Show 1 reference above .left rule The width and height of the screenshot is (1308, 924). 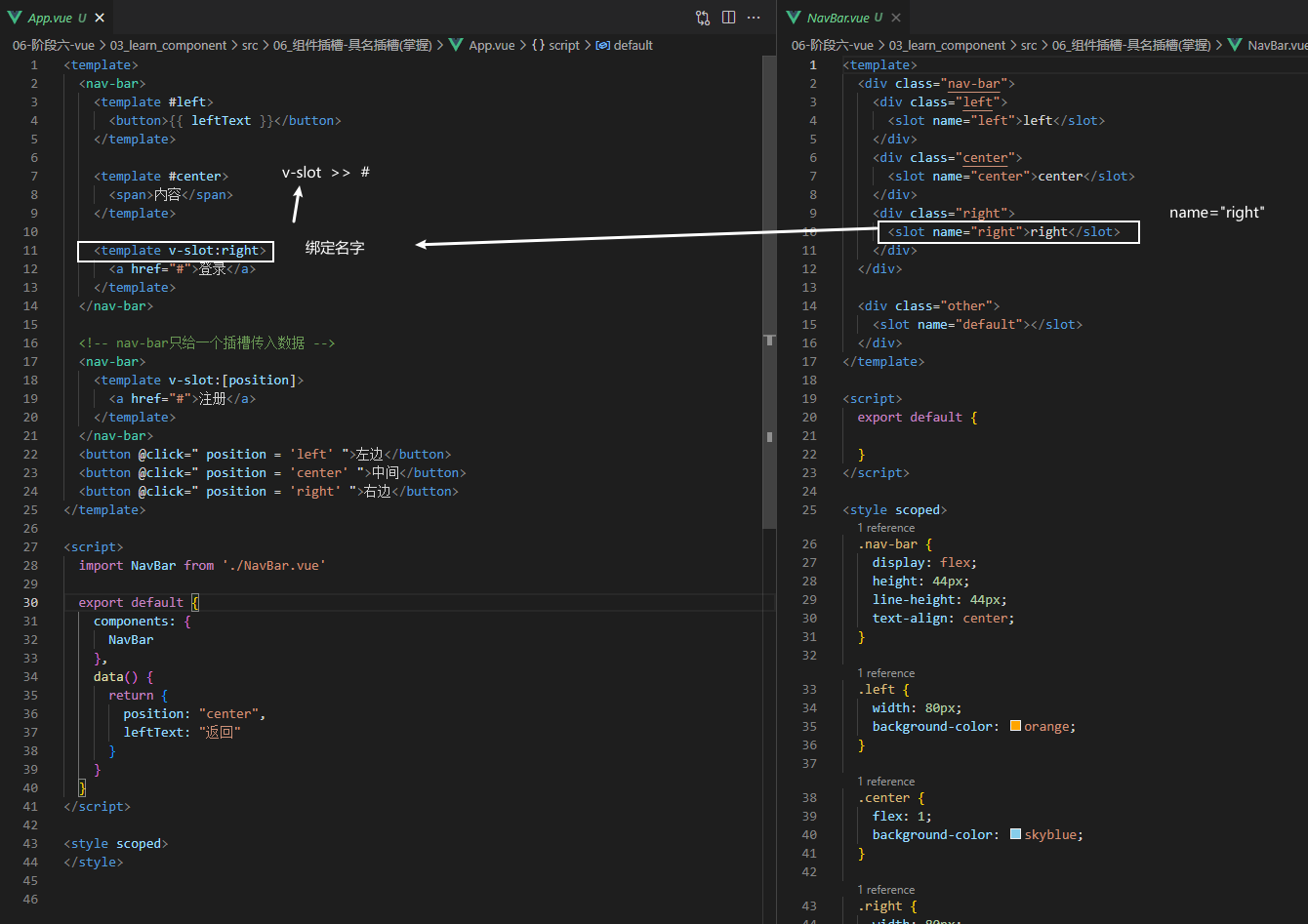point(886,673)
